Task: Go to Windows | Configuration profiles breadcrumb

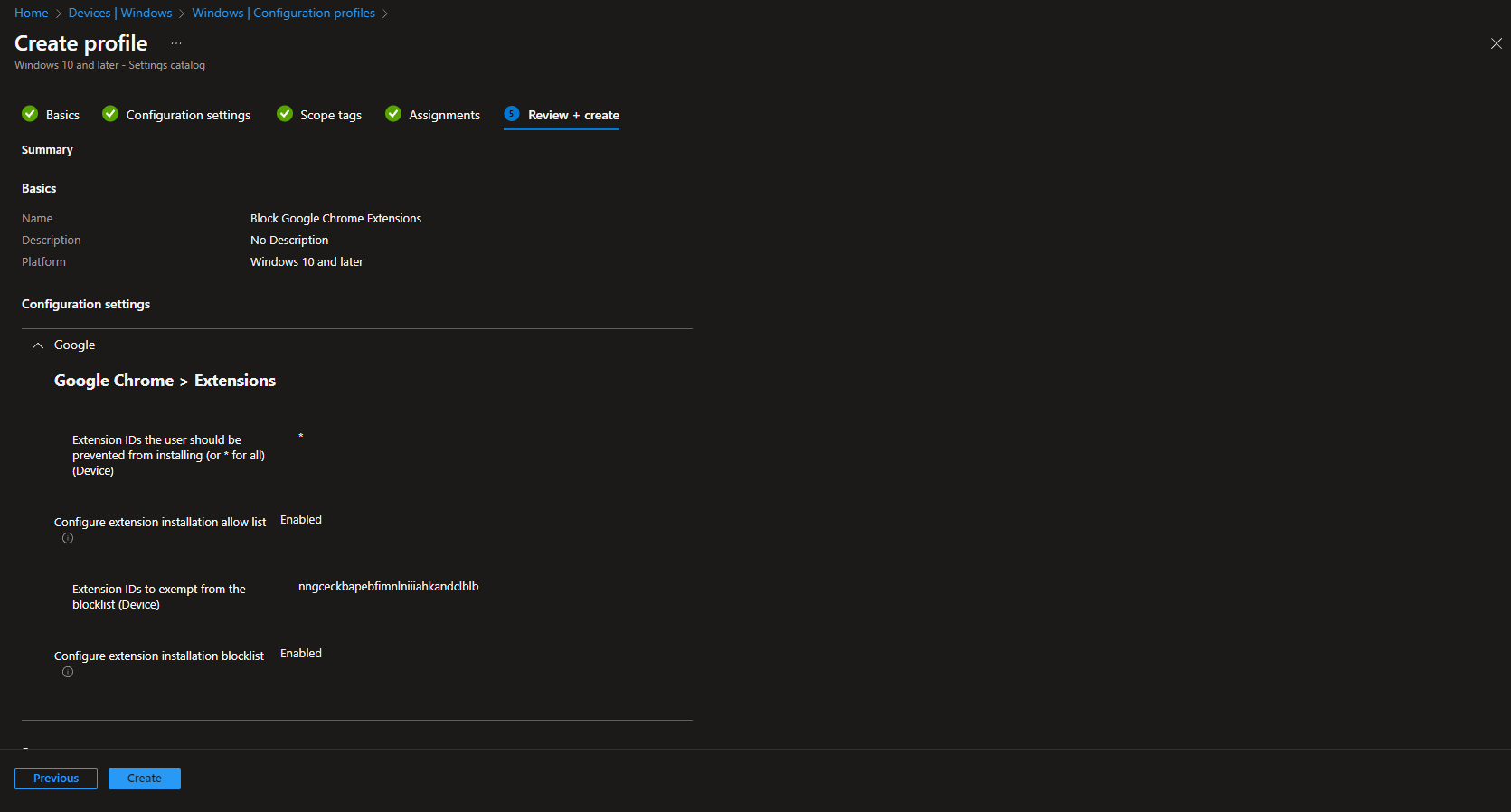Action: click(283, 13)
